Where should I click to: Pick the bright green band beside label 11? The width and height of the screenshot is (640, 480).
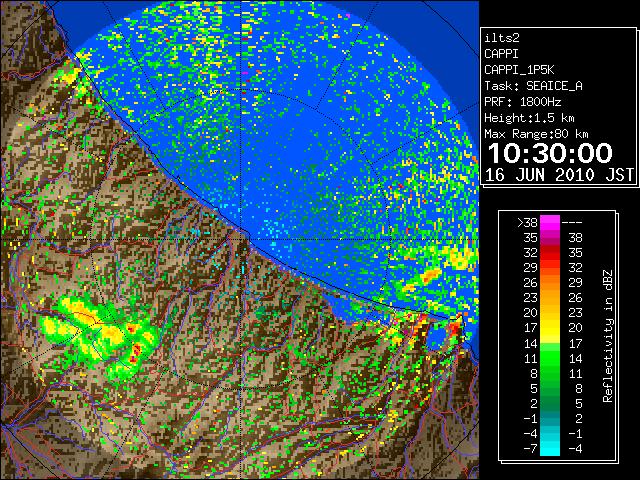550,358
